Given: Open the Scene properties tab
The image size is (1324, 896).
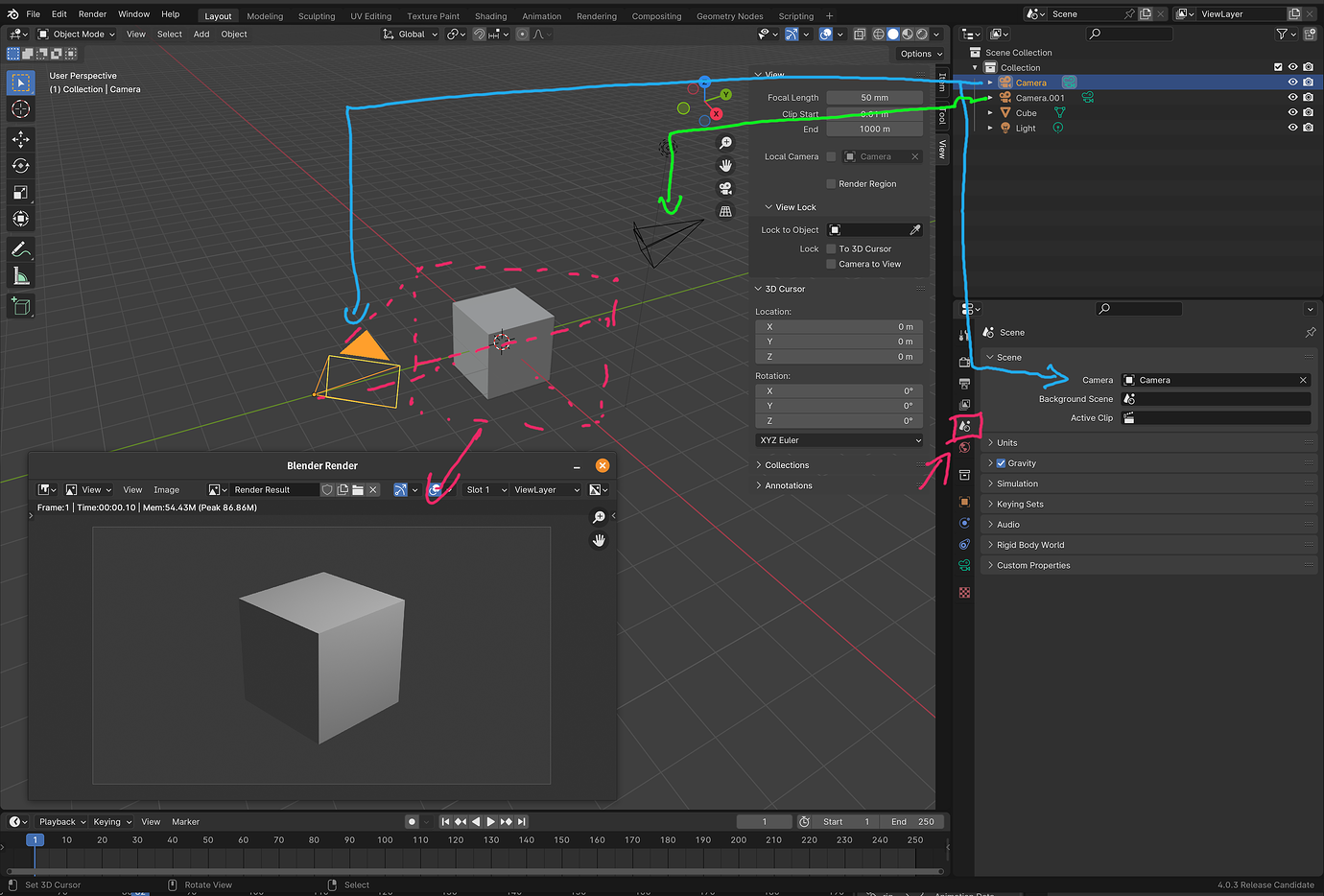Looking at the screenshot, I should 964,426.
